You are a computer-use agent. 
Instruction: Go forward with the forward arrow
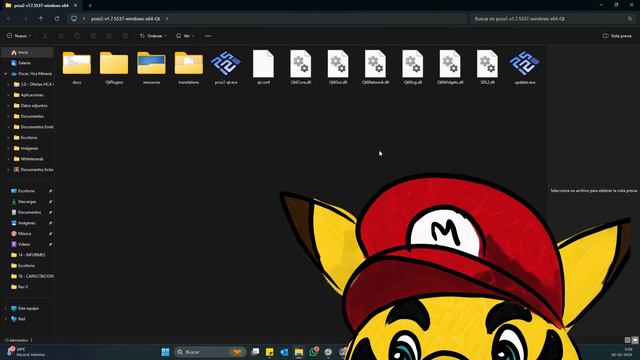25,19
